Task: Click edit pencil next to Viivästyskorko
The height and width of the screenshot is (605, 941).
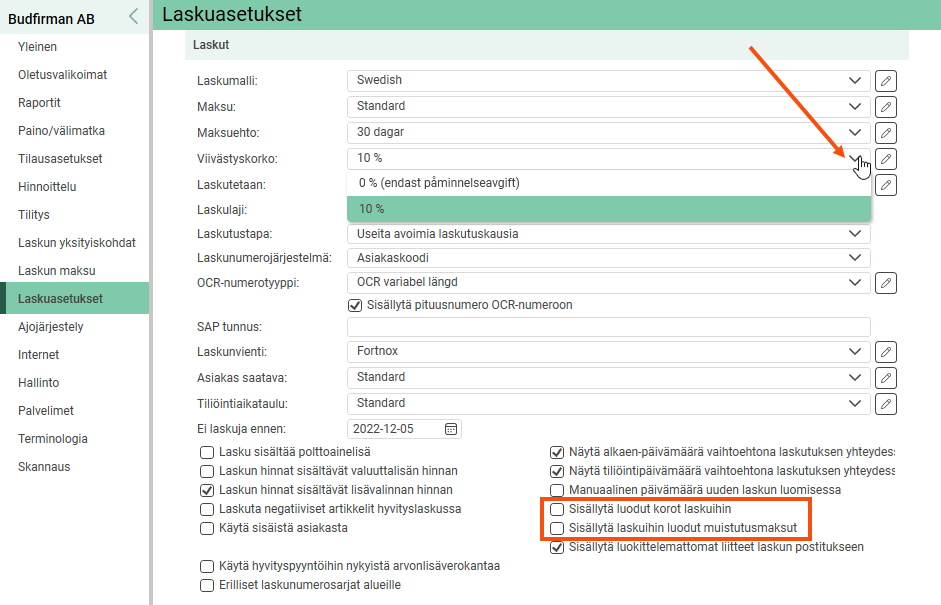Action: tap(885, 158)
